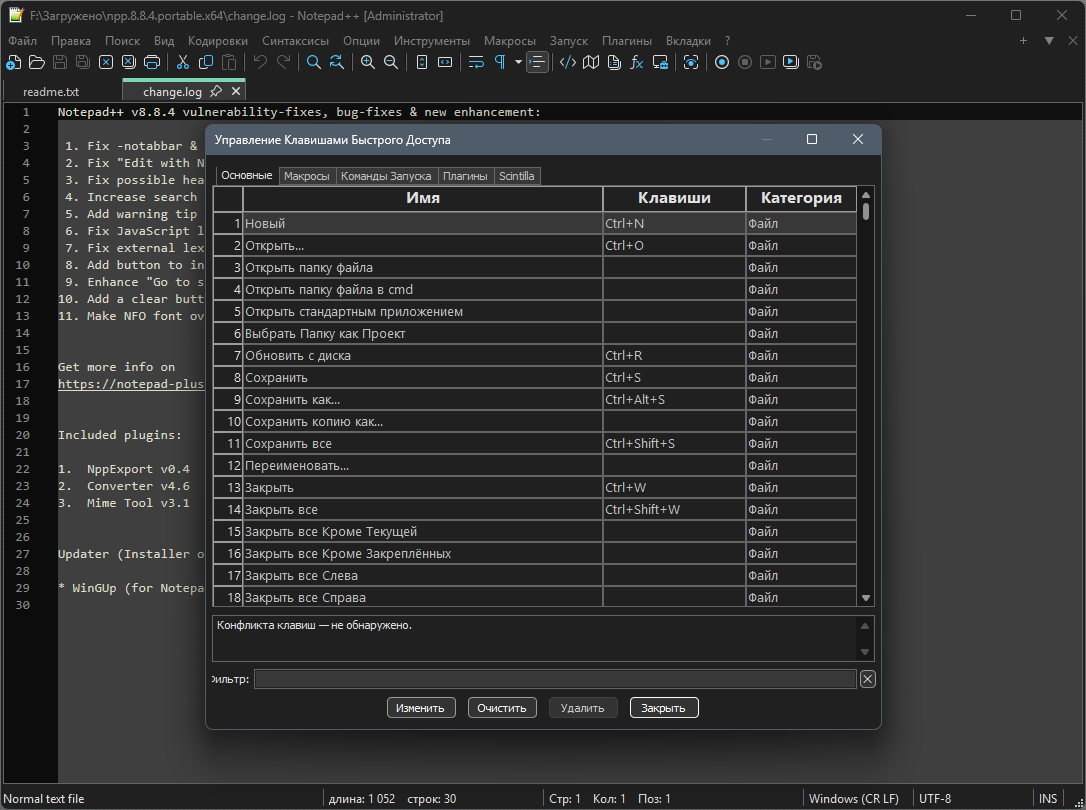Open the Folder as Workspace icon
The width and height of the screenshot is (1086, 810).
[660, 62]
